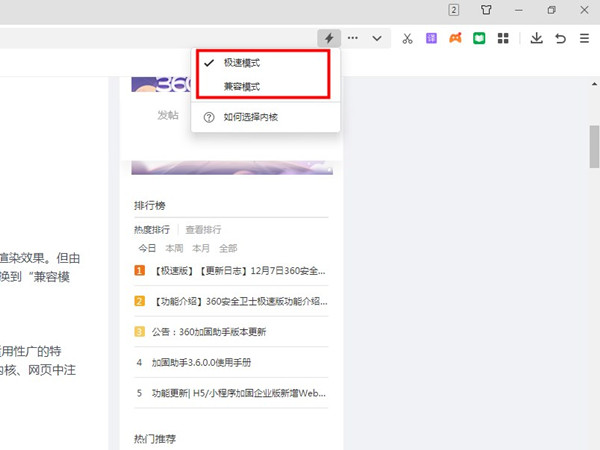Click the scissors screenshot tool icon

pos(407,38)
